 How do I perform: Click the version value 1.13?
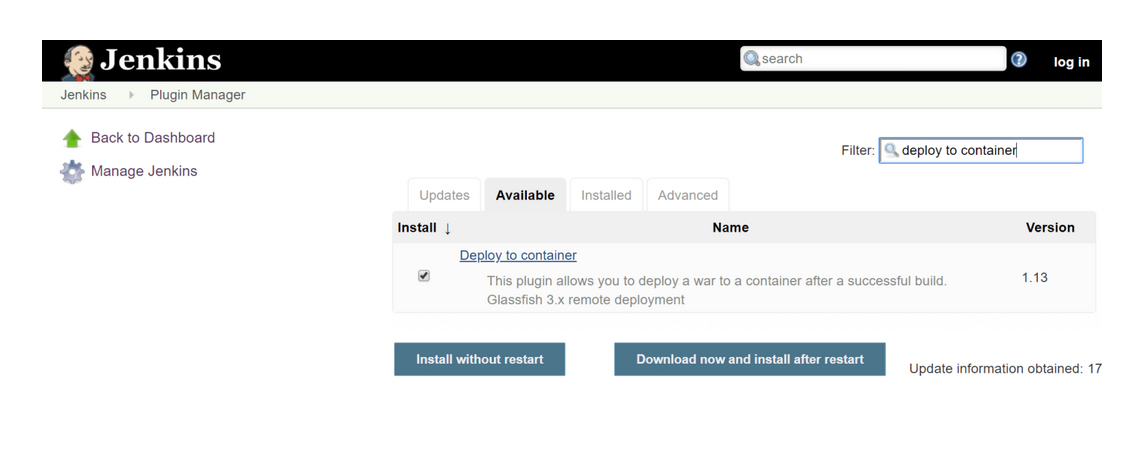pyautogui.click(x=1034, y=278)
